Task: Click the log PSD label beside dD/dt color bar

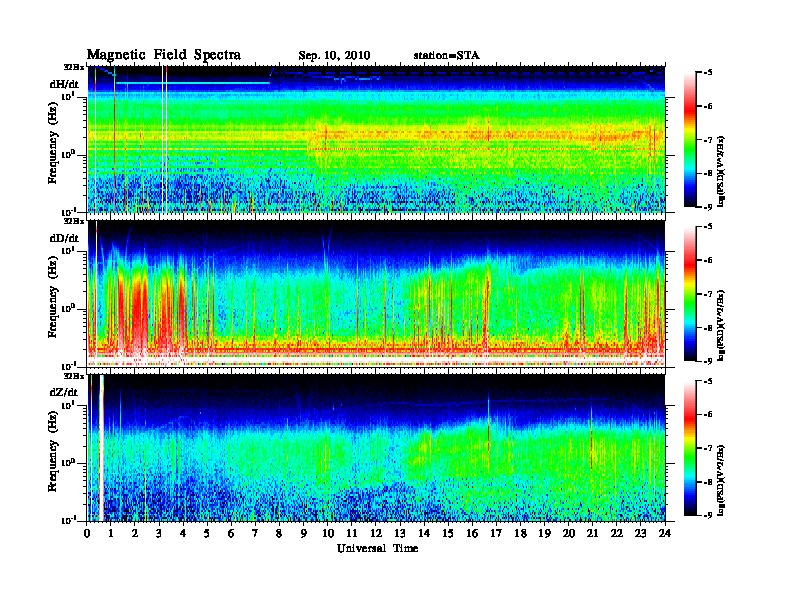Action: coord(722,326)
